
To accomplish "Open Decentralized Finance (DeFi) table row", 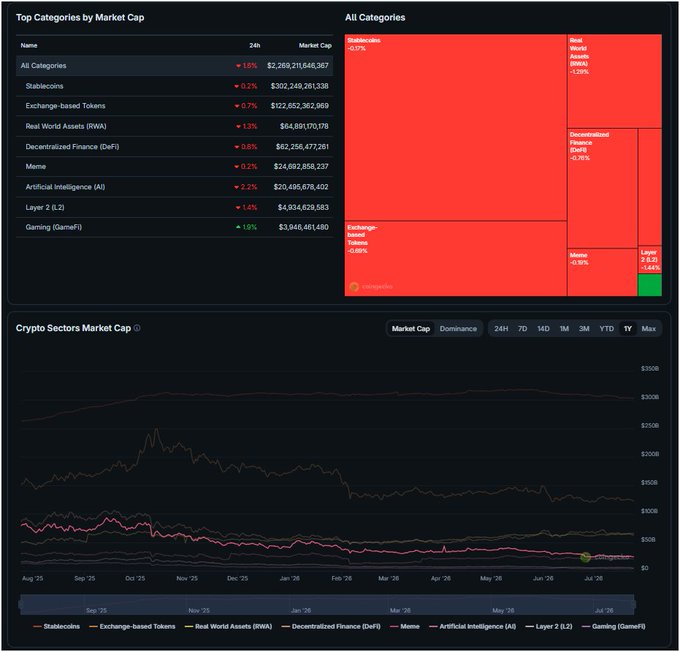I will click(174, 147).
